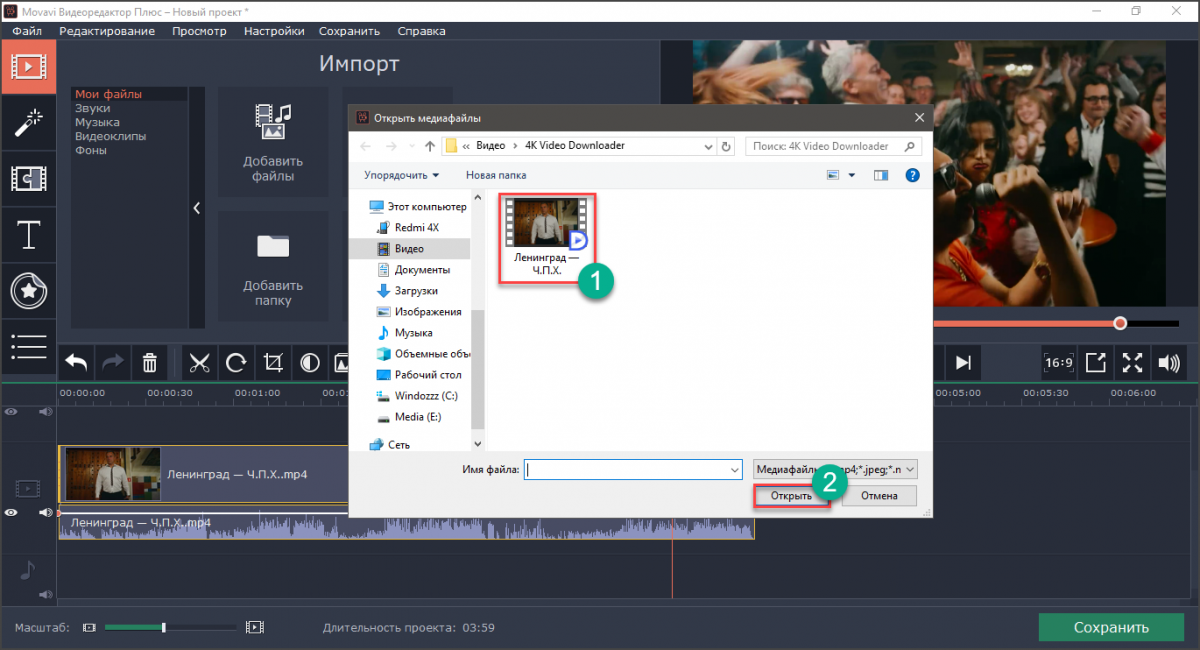Expand the file type filter dropdown
The image size is (1200, 650).
(x=908, y=469)
